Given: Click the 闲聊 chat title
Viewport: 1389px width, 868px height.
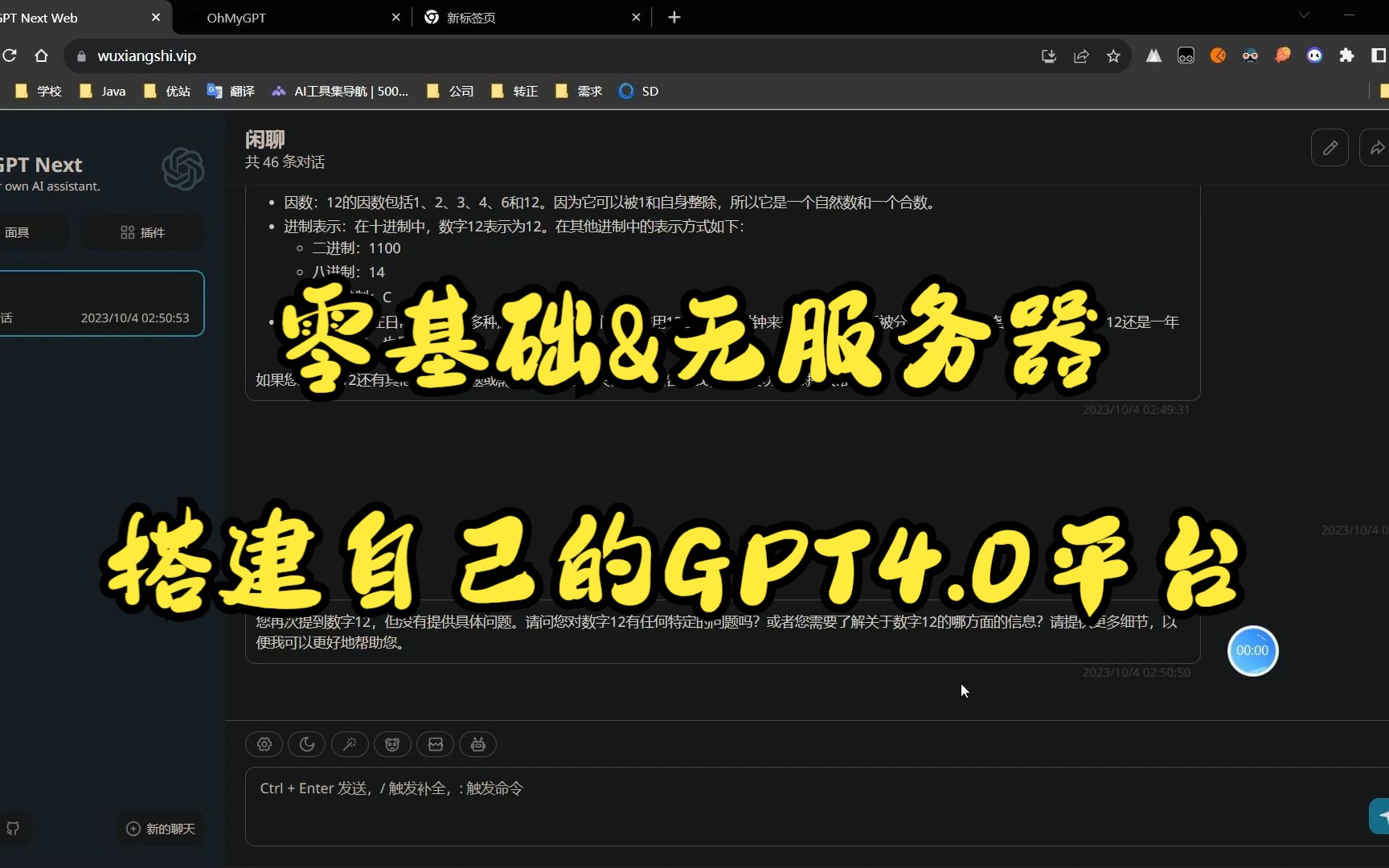Looking at the screenshot, I should 264,140.
